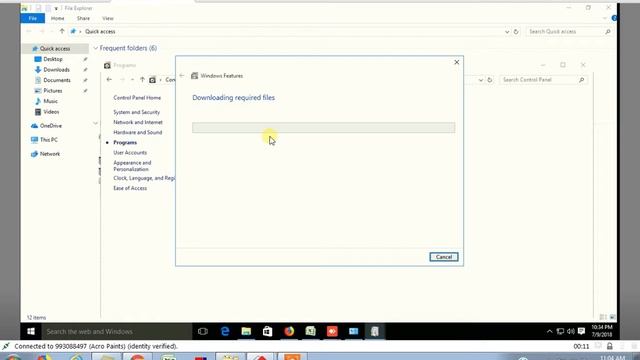The width and height of the screenshot is (640, 360).
Task: Click Control Panel back arrow
Action: [109, 80]
